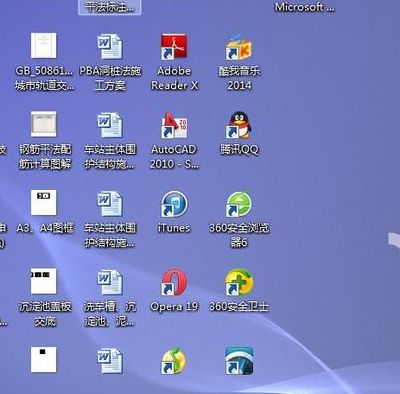Click the green-yellow ball shortcut below Opera

174,361
